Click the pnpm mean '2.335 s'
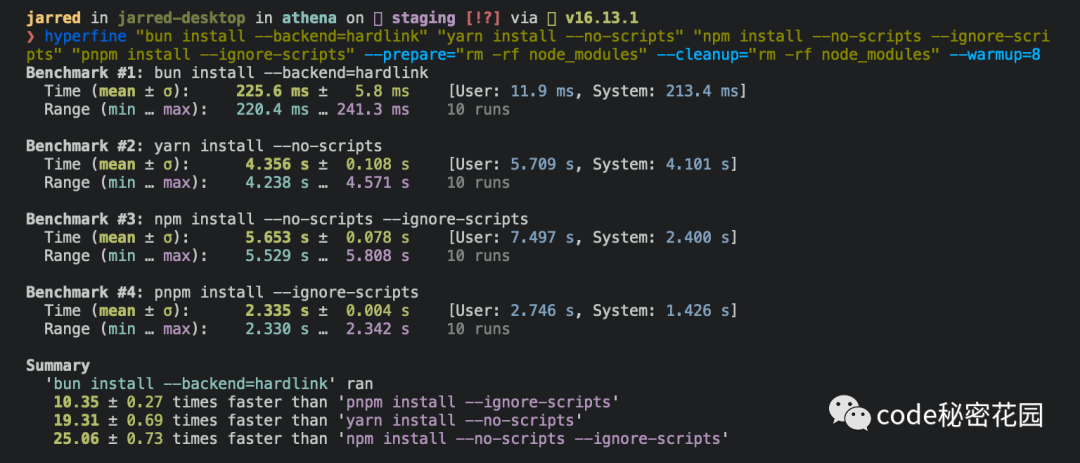Screen dimensions: 1080x463 point(278,310)
